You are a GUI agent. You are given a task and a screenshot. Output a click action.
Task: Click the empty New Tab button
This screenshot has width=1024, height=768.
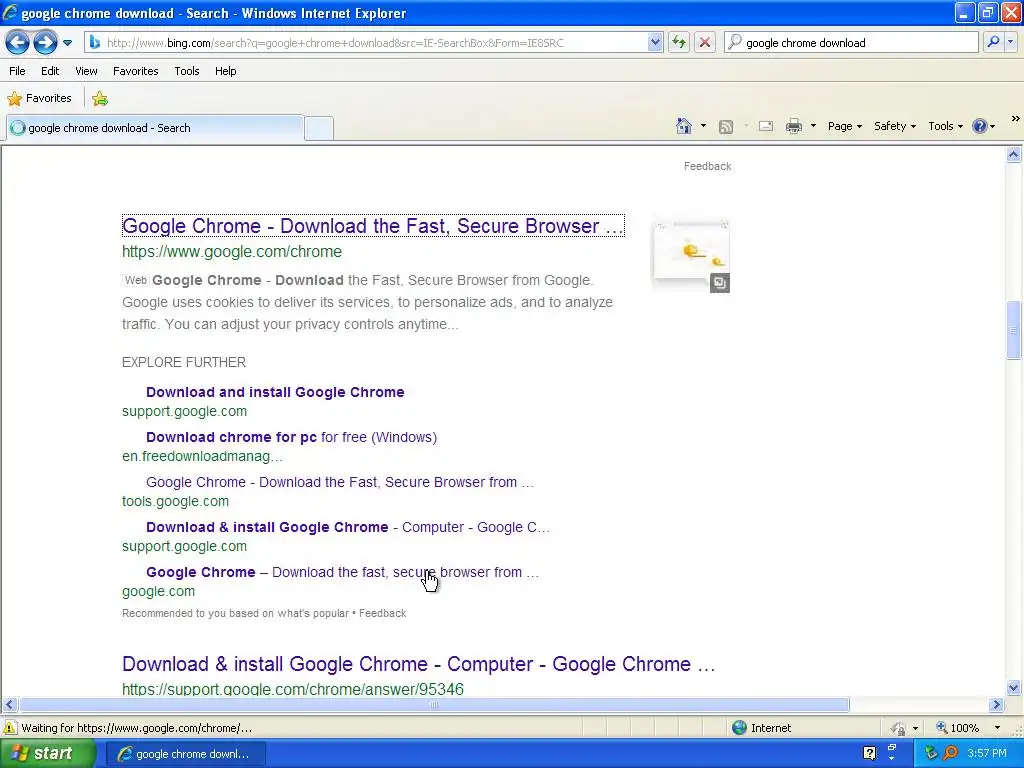[319, 128]
